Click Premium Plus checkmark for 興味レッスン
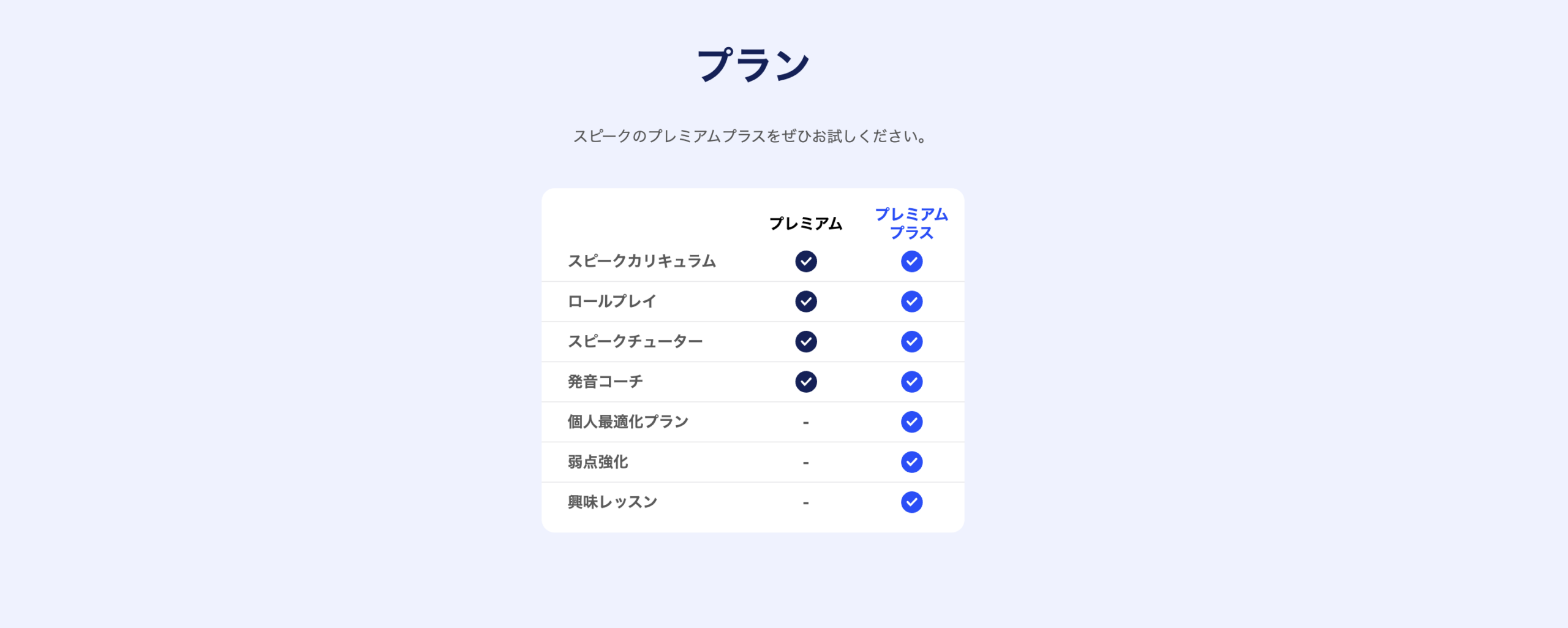The height and width of the screenshot is (628, 1568). (x=911, y=502)
